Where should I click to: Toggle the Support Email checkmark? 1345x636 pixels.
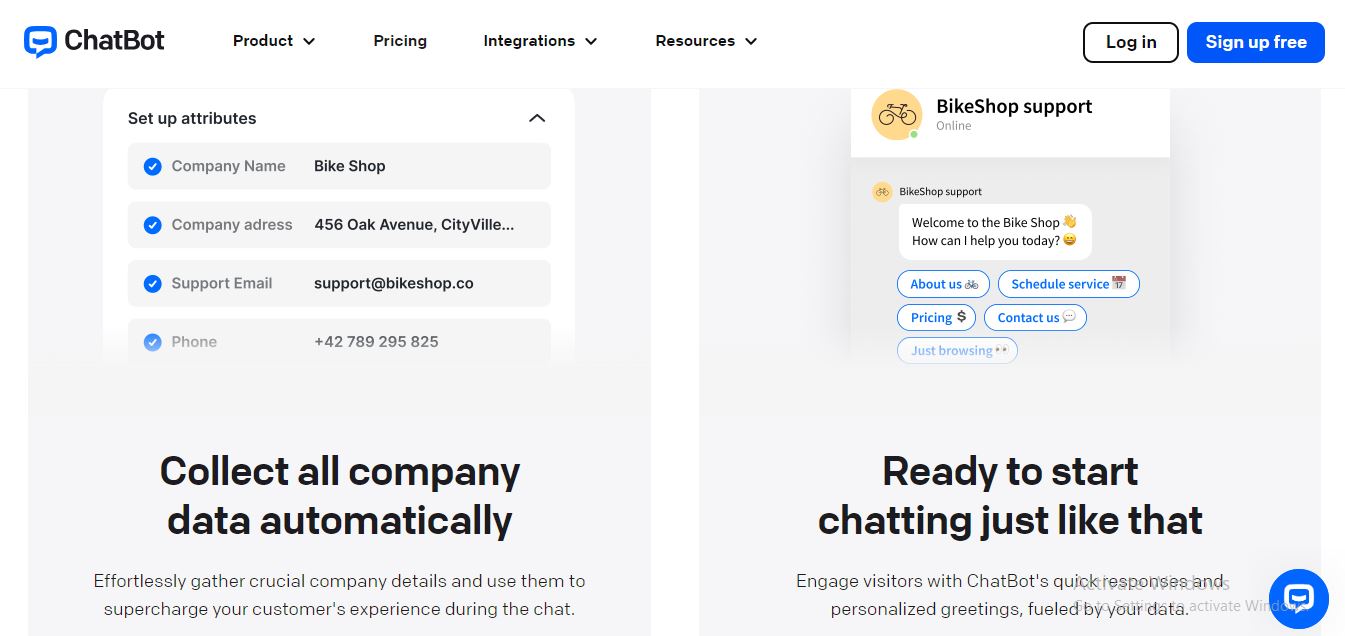click(x=152, y=284)
